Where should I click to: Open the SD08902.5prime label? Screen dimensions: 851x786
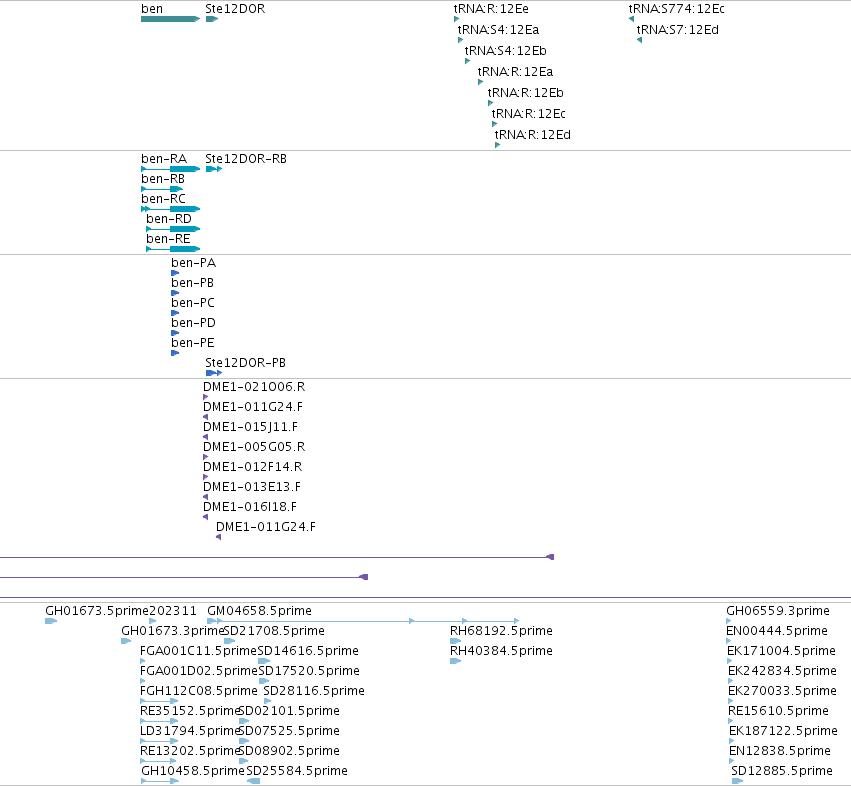(x=289, y=751)
